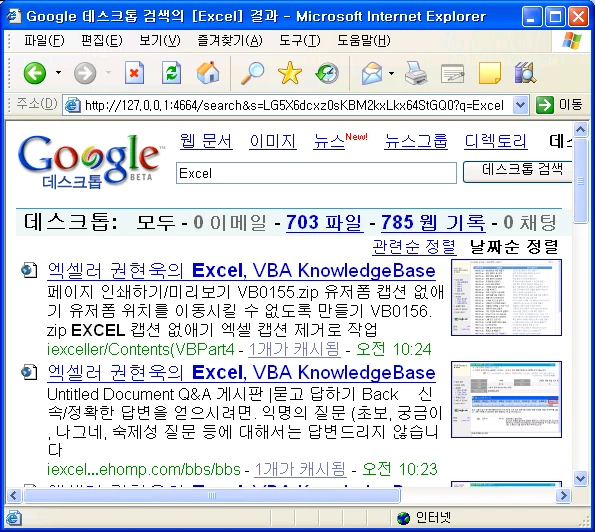Click the 날짜순 정렬 text
Screen dimensions: 595x532
coord(514,247)
